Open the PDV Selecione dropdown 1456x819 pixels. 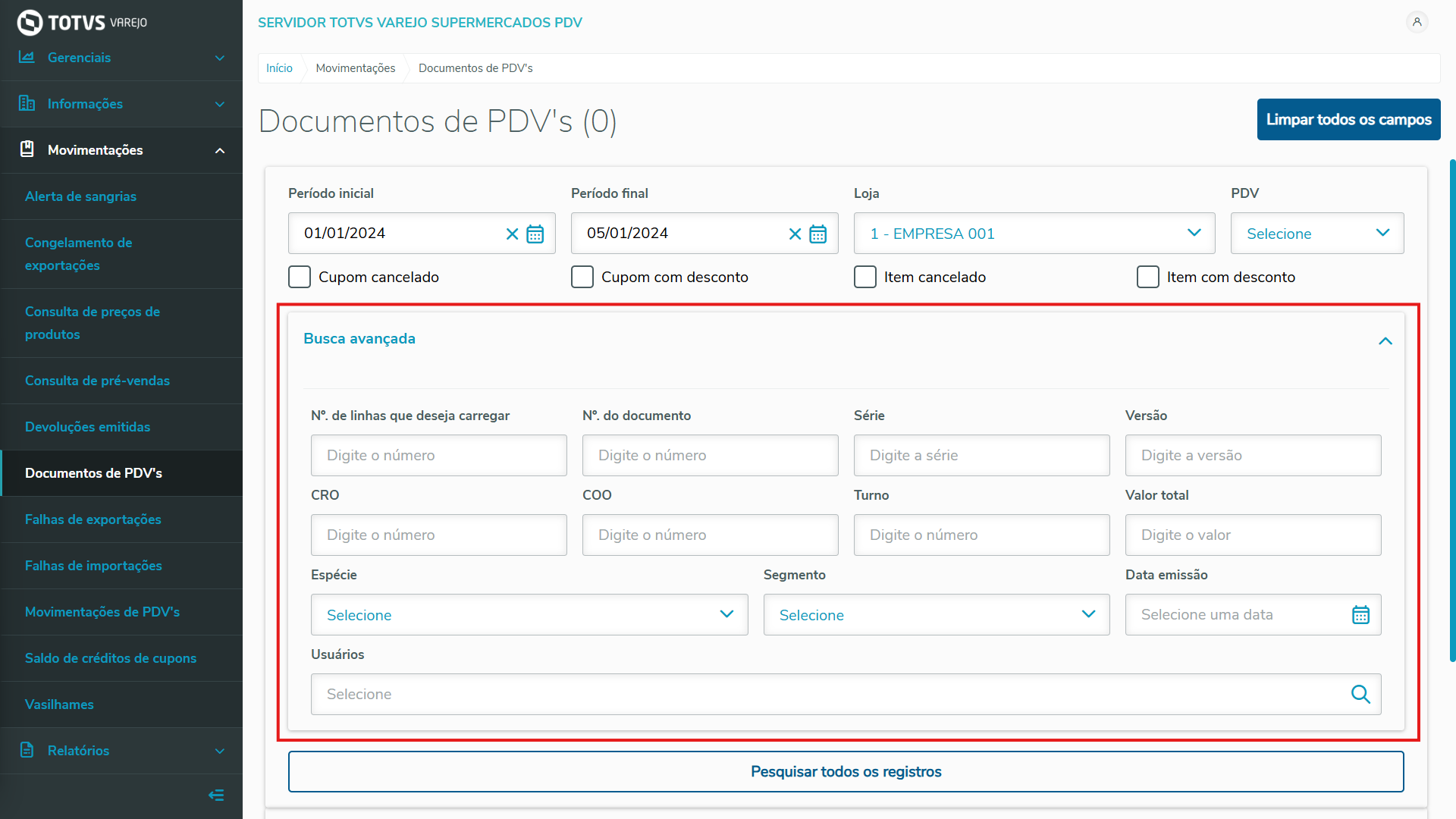click(1316, 234)
